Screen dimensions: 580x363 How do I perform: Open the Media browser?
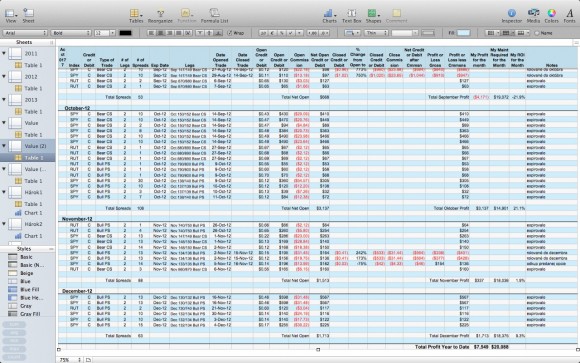[533, 16]
